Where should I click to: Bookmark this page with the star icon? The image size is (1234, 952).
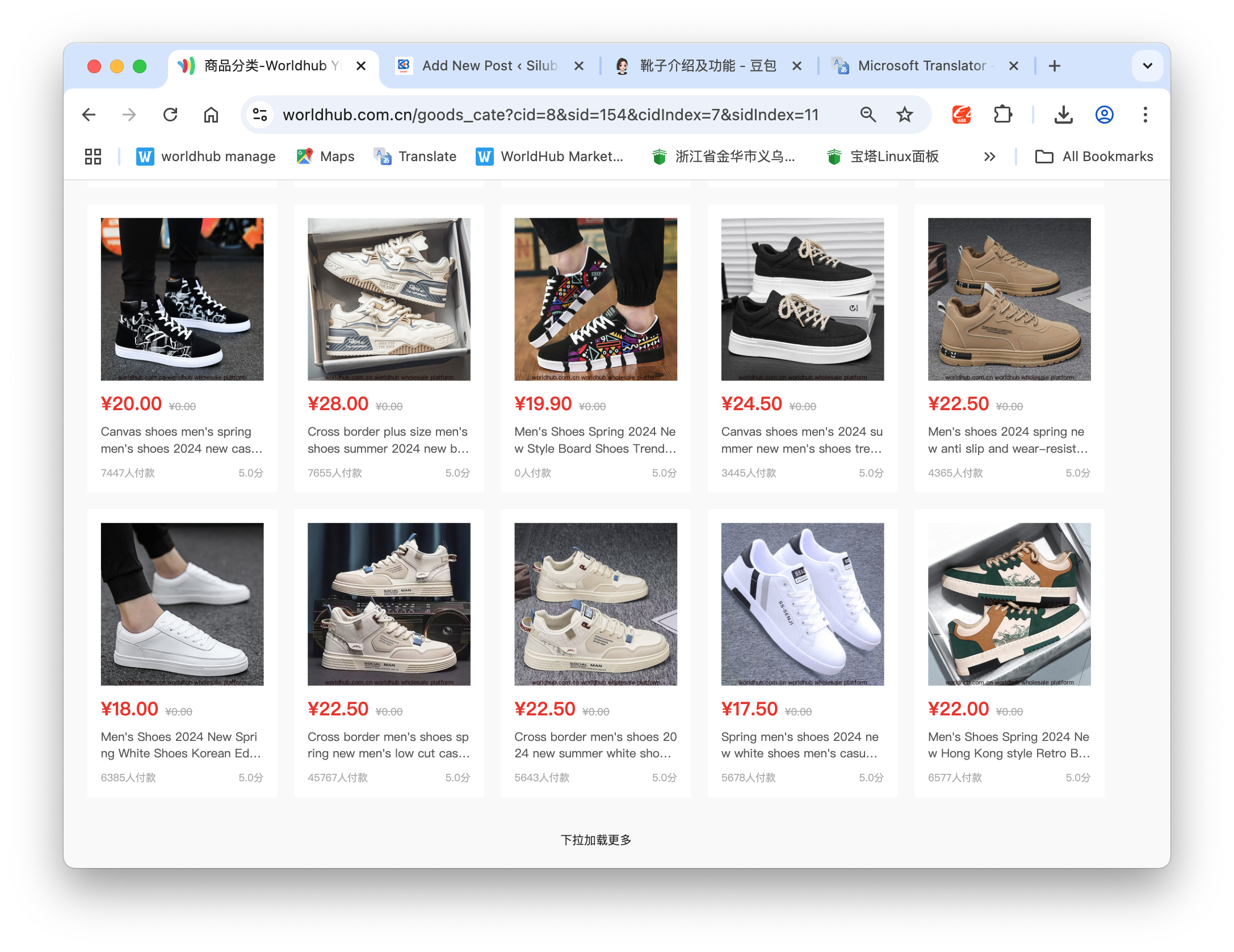click(x=904, y=115)
